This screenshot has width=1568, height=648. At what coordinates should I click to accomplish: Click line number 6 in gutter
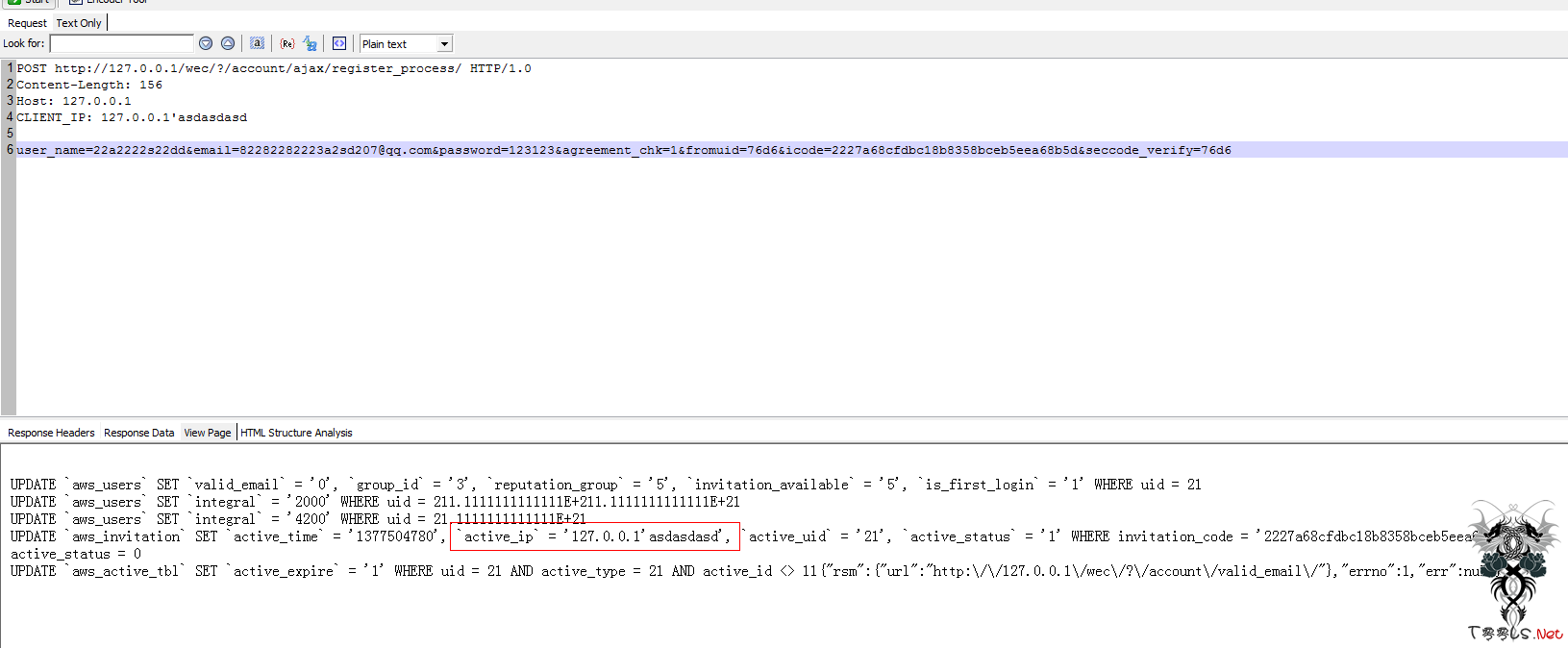tap(10, 150)
